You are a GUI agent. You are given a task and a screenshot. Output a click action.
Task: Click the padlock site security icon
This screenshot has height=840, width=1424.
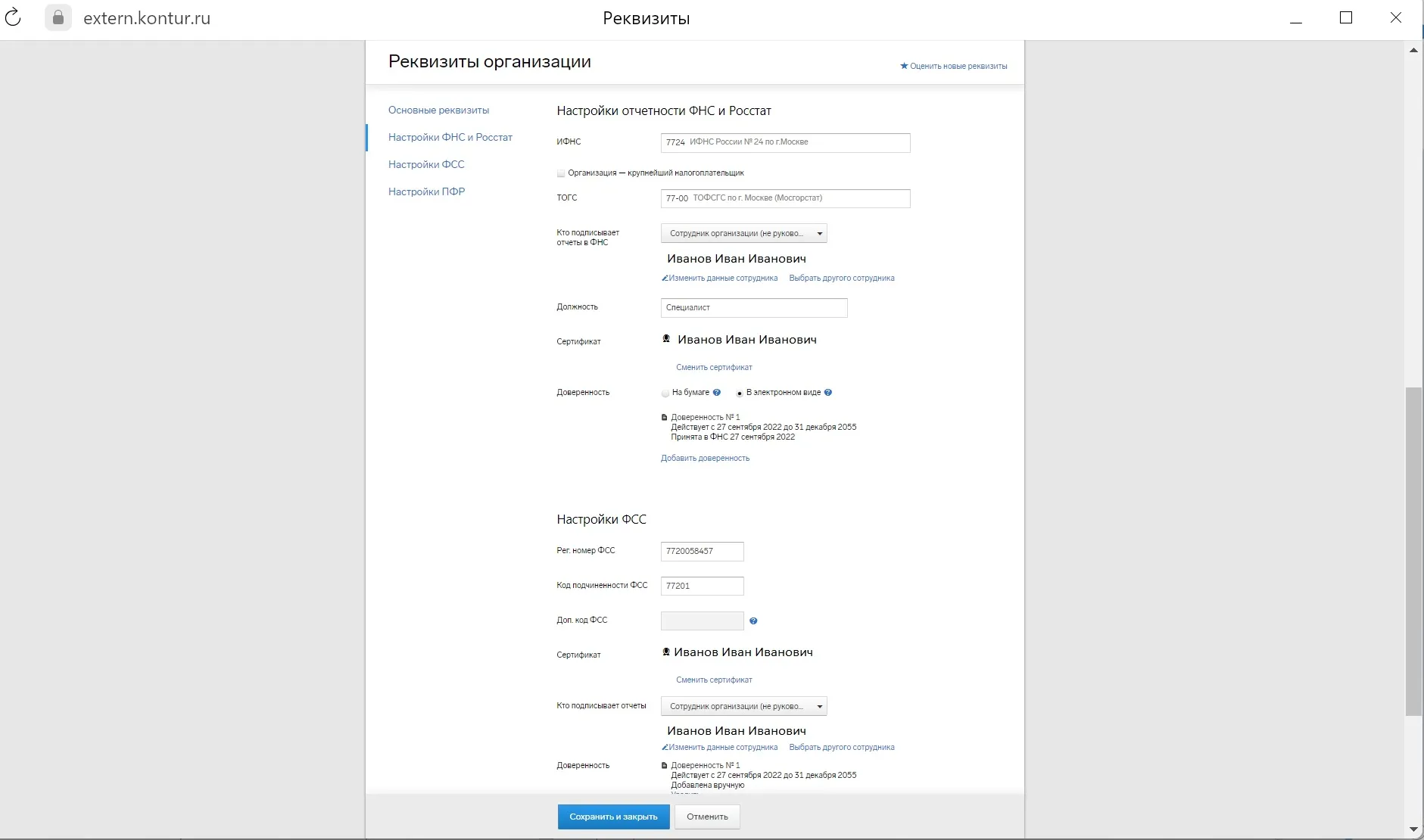58,18
